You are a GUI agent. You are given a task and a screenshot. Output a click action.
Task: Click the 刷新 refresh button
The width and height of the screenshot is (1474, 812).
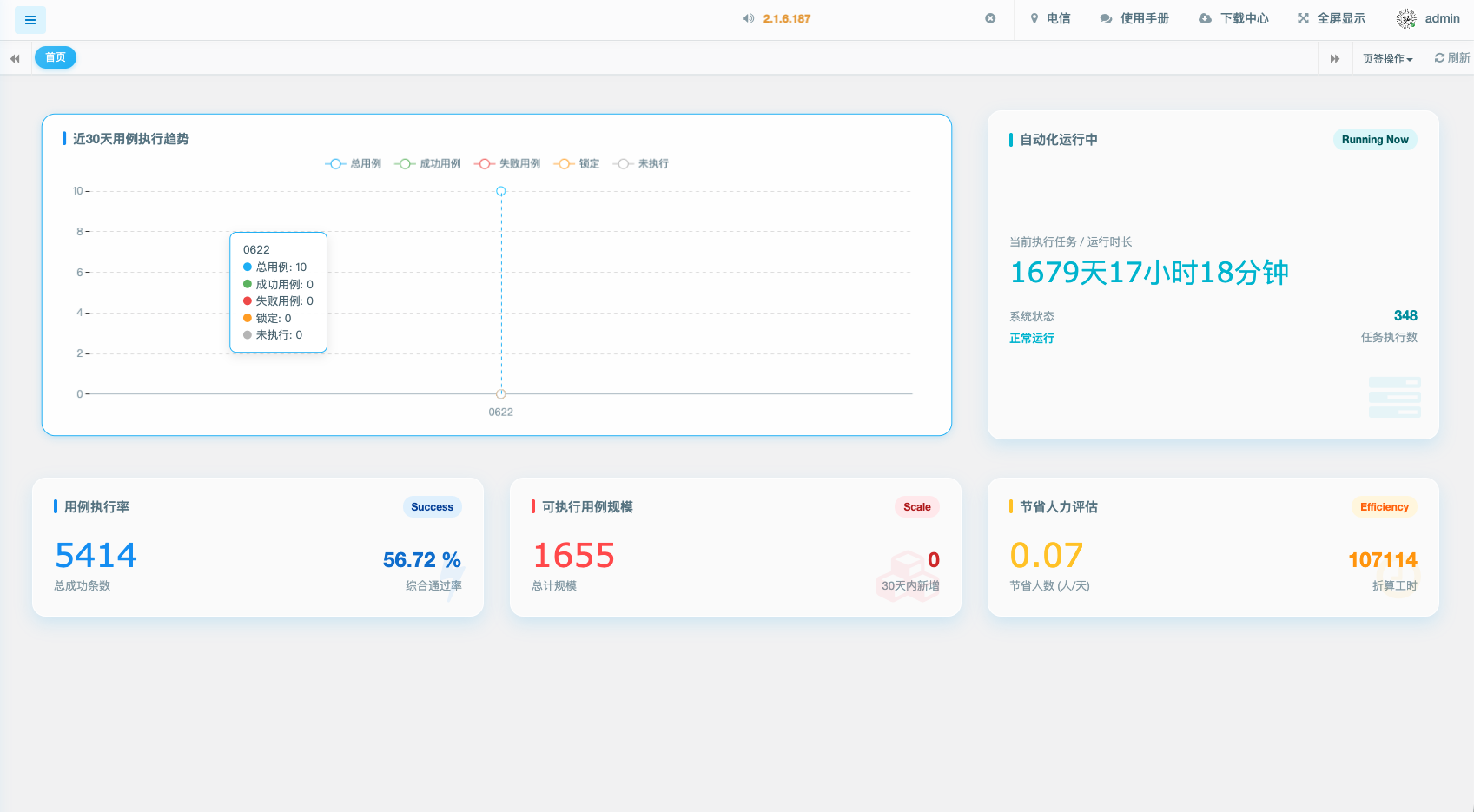coord(1452,57)
